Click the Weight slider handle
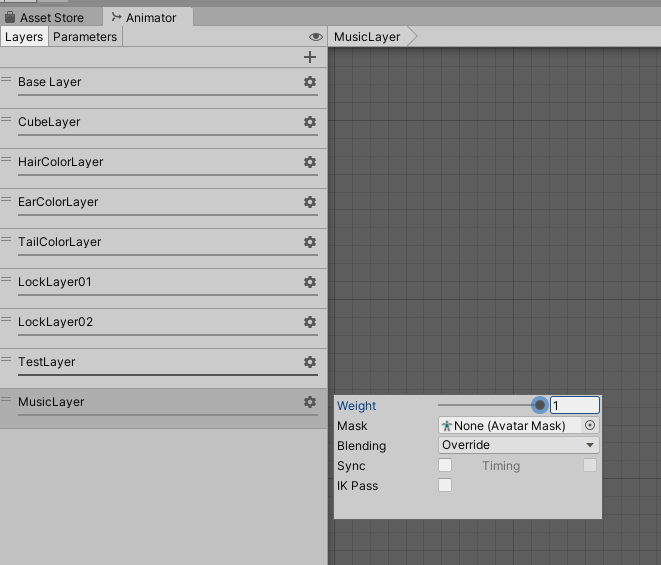Screen dimensions: 661x565 (540, 405)
